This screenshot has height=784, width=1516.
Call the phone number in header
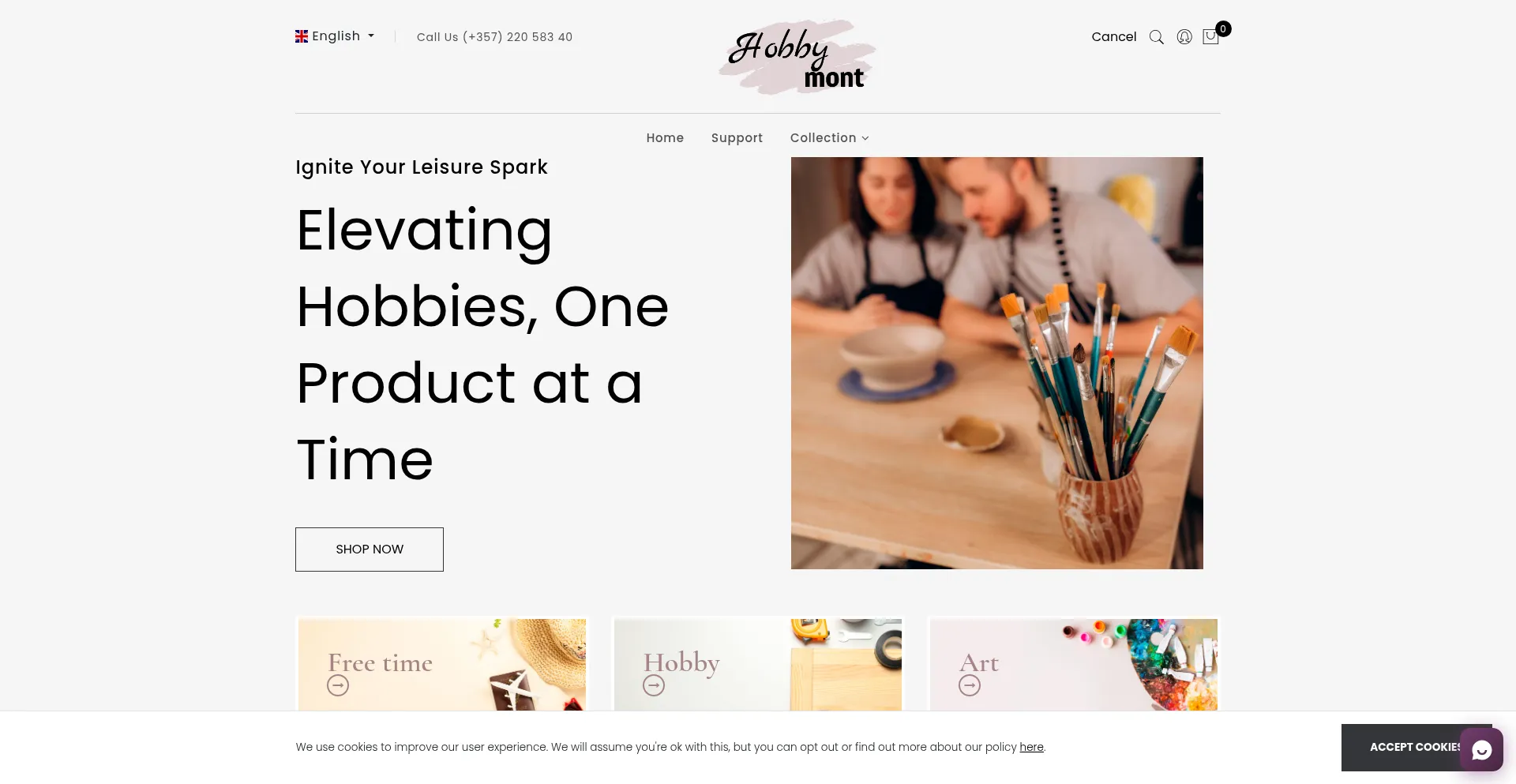tap(494, 37)
